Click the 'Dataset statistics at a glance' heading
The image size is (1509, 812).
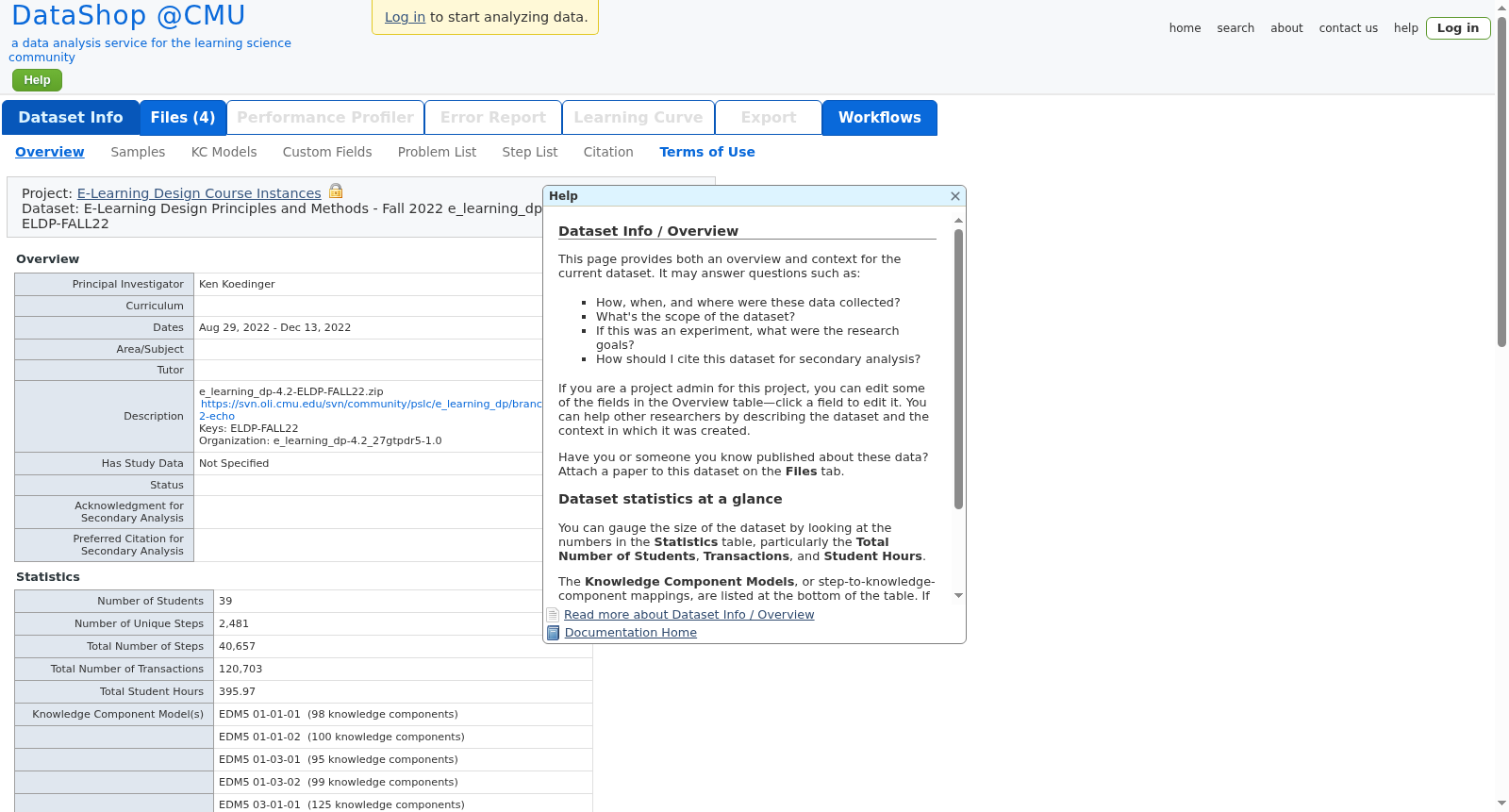coord(671,499)
